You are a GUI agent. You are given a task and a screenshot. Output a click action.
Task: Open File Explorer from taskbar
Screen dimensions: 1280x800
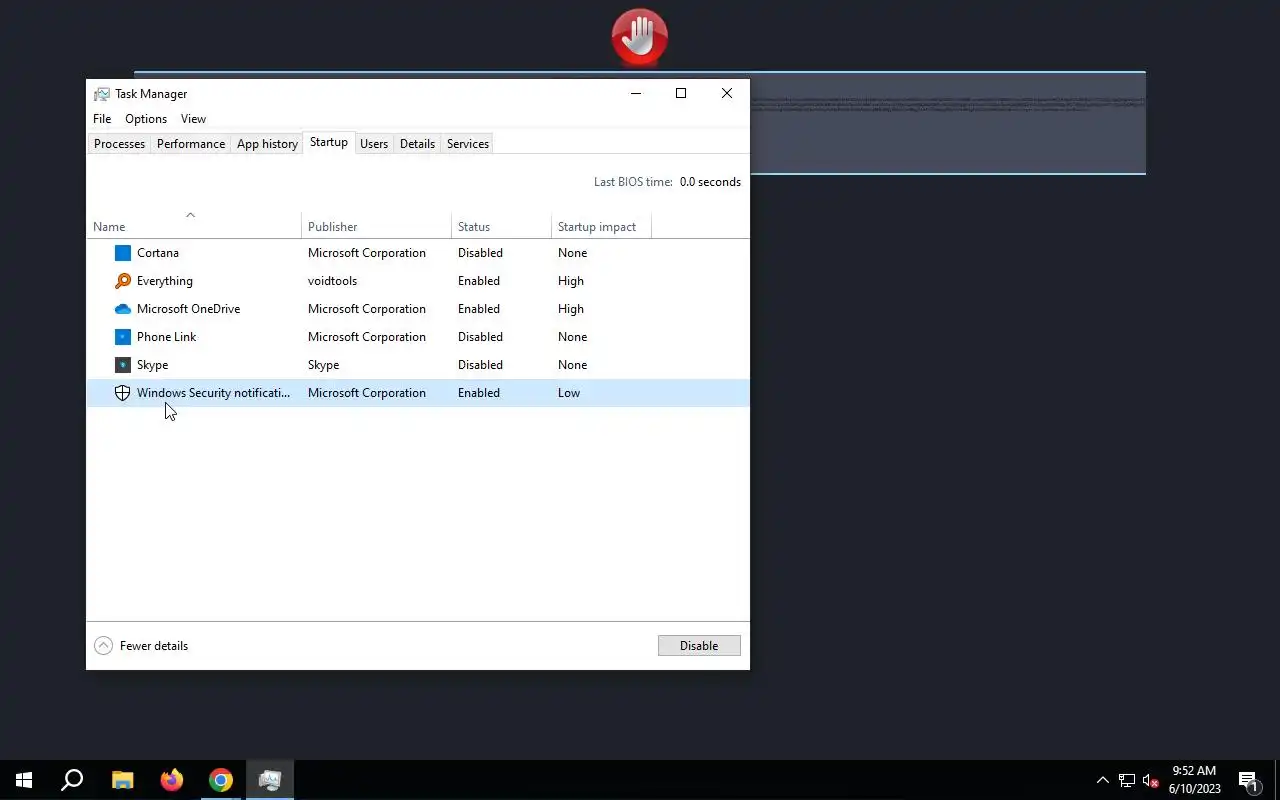point(122,780)
